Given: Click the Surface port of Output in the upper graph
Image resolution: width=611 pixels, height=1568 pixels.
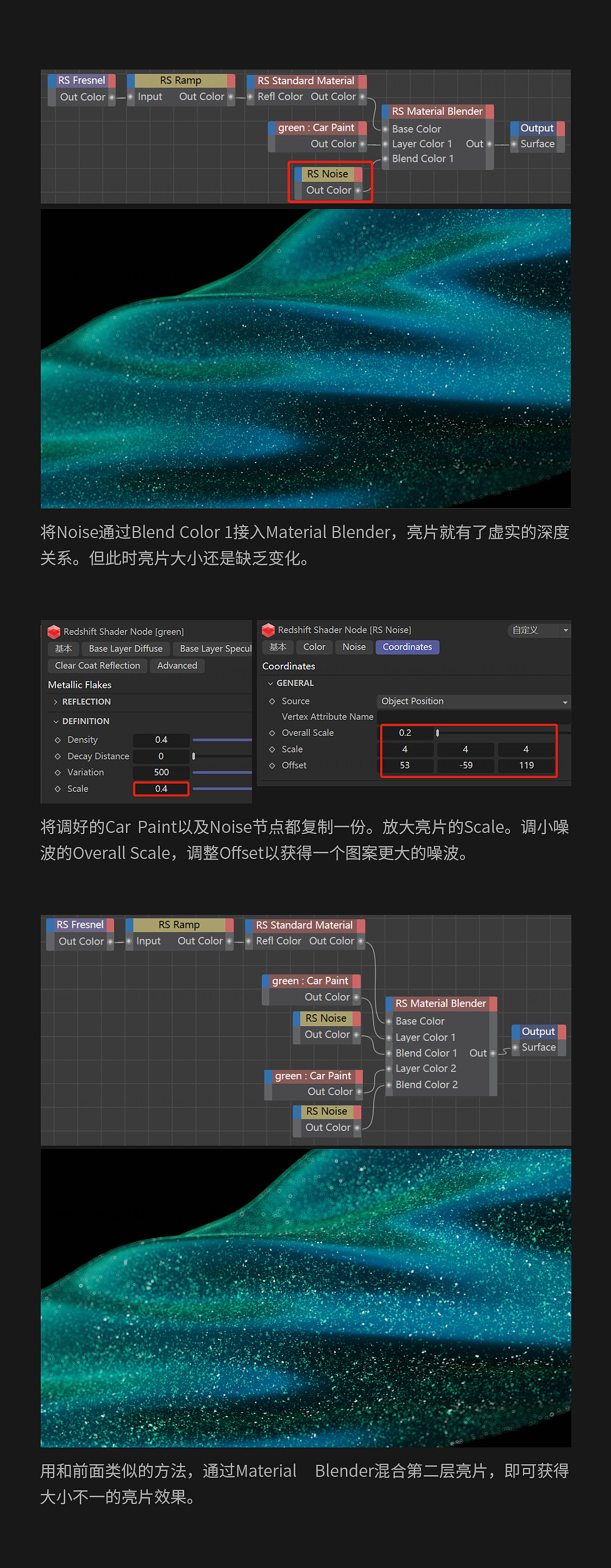Looking at the screenshot, I should point(514,144).
